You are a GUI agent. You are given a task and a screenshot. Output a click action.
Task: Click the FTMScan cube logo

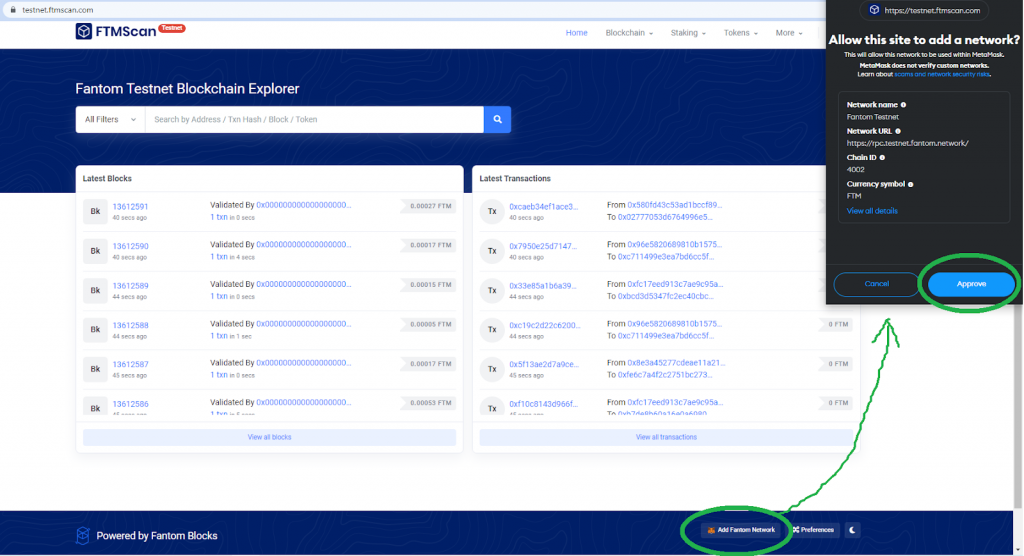pos(84,31)
